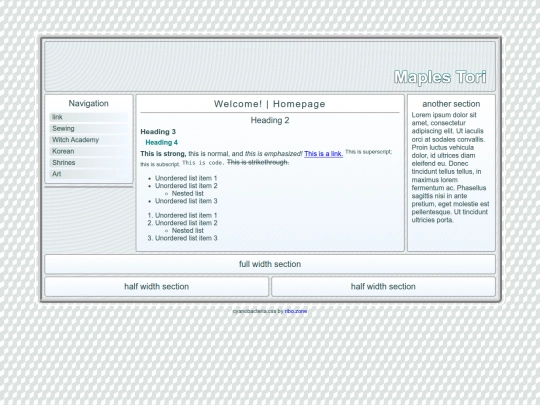Click numbered 'Unordered list item 3'
This screenshot has width=540, height=405.
coord(186,238)
